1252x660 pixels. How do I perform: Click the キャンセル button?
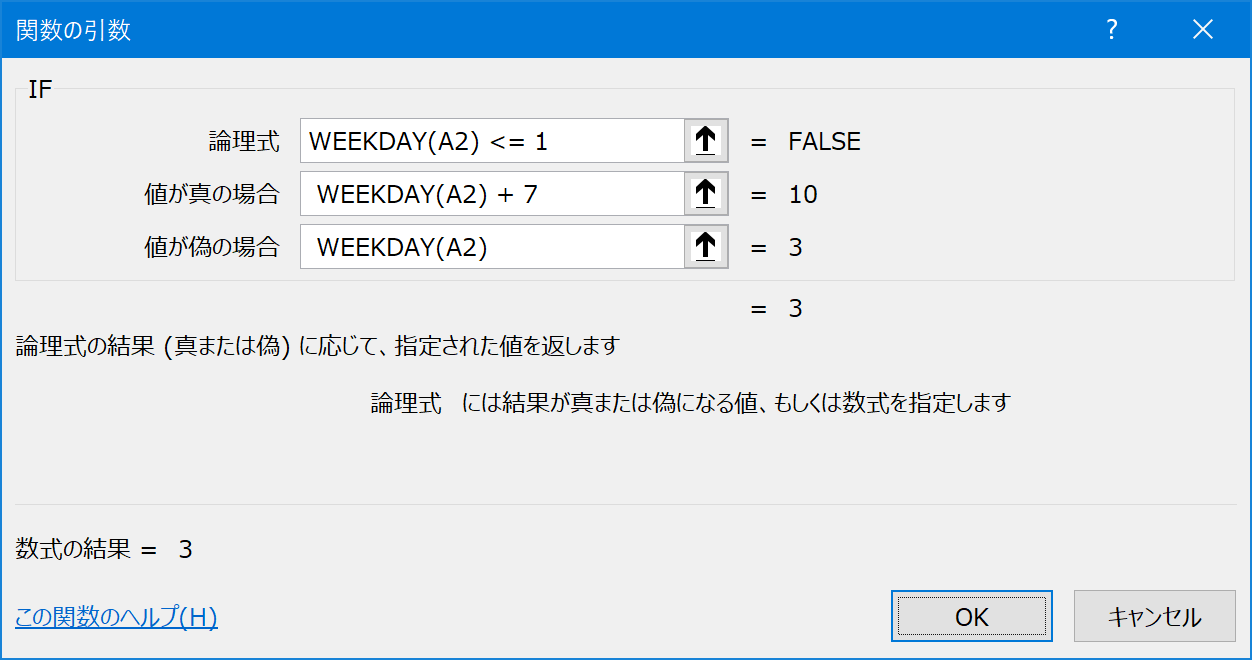(x=1154, y=616)
